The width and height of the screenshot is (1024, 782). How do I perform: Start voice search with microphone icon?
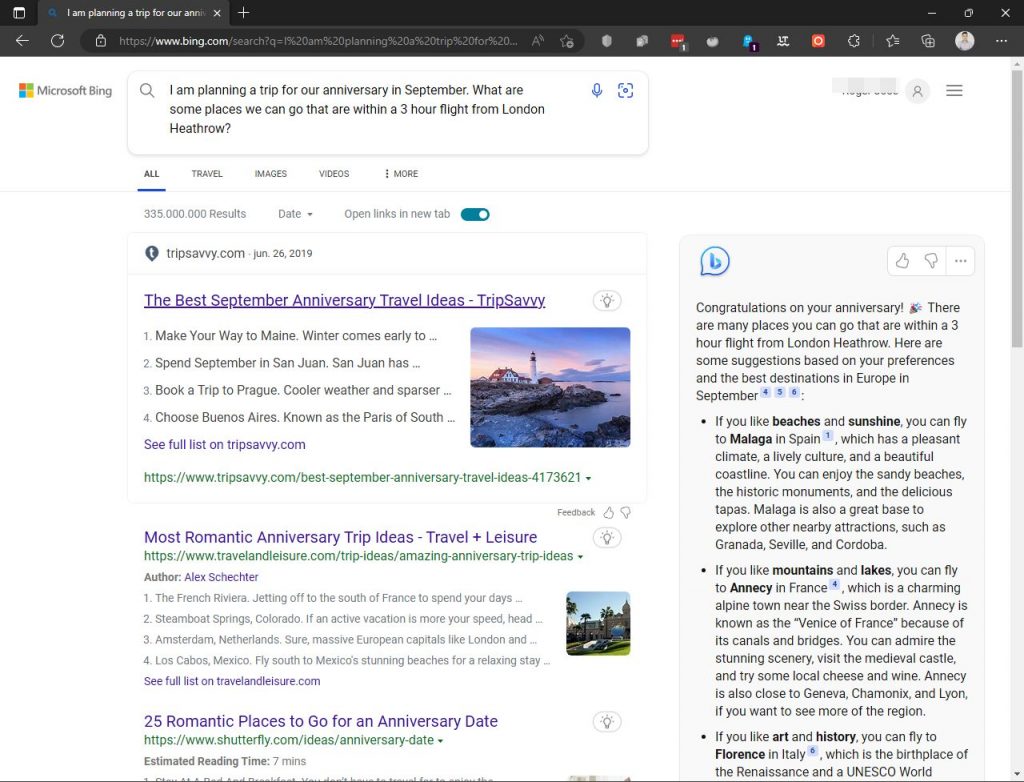pos(597,90)
